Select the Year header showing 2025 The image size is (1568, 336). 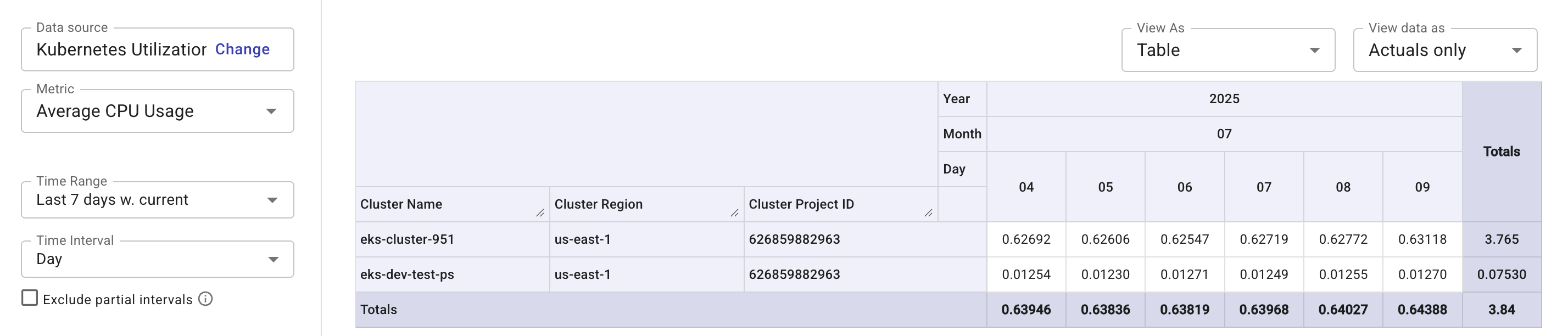pyautogui.click(x=1224, y=98)
